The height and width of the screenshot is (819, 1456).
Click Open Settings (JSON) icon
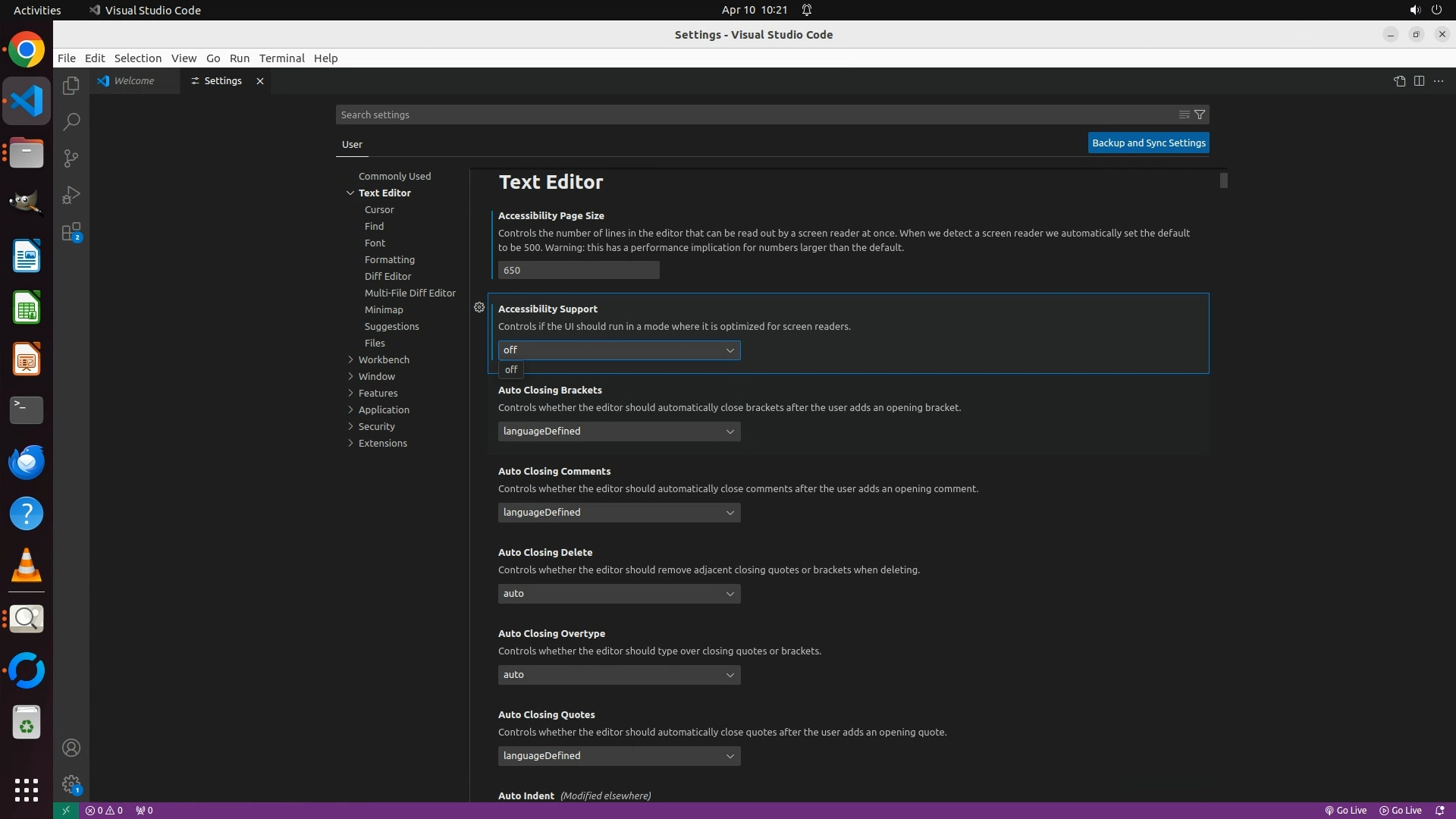pos(1399,81)
